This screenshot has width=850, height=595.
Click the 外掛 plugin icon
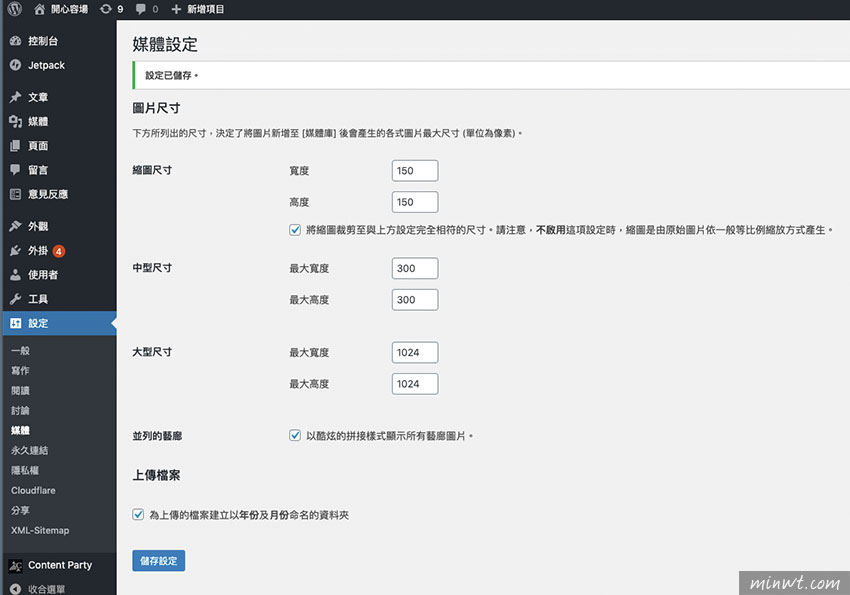point(15,250)
